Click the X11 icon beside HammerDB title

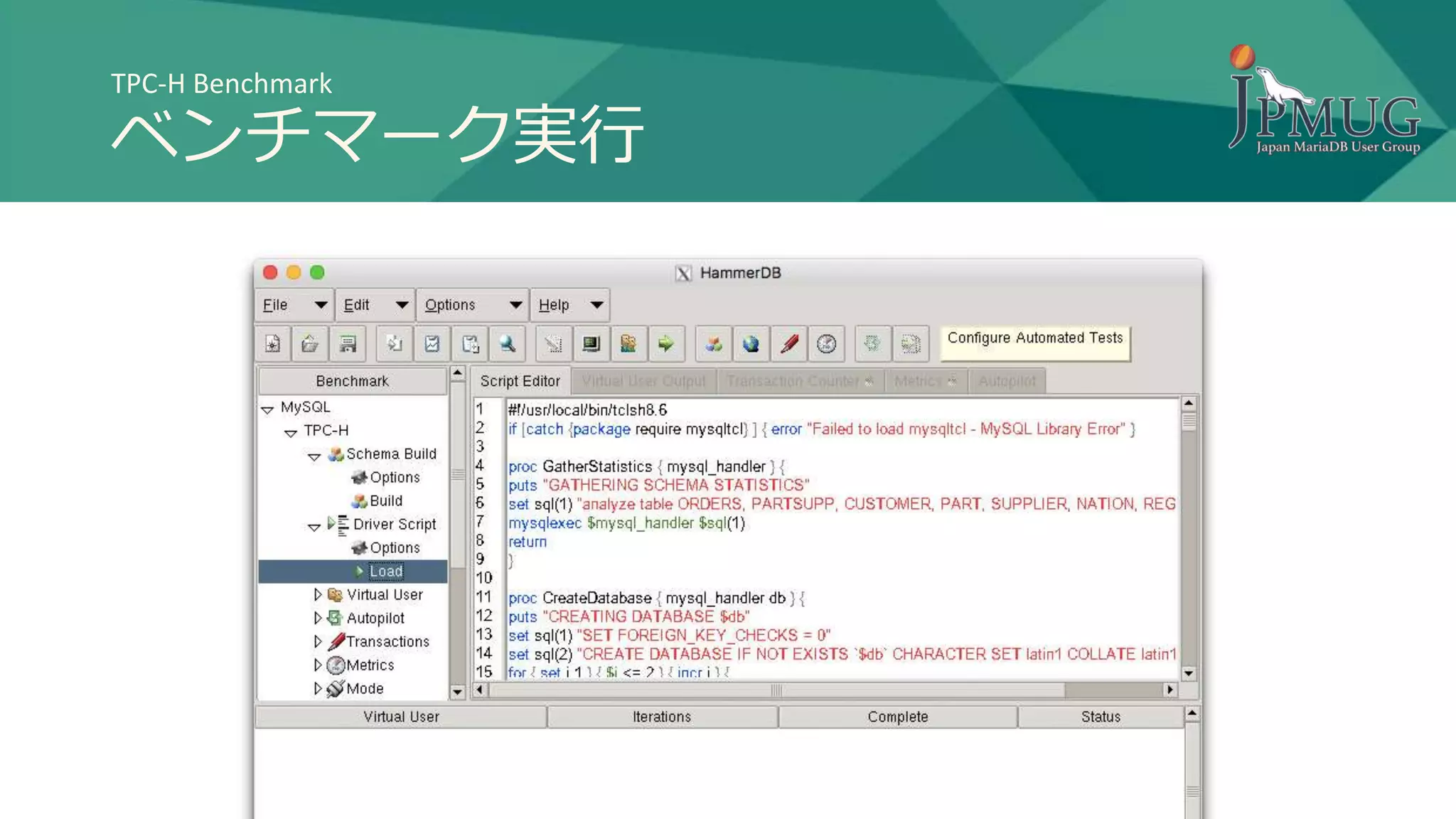(683, 273)
